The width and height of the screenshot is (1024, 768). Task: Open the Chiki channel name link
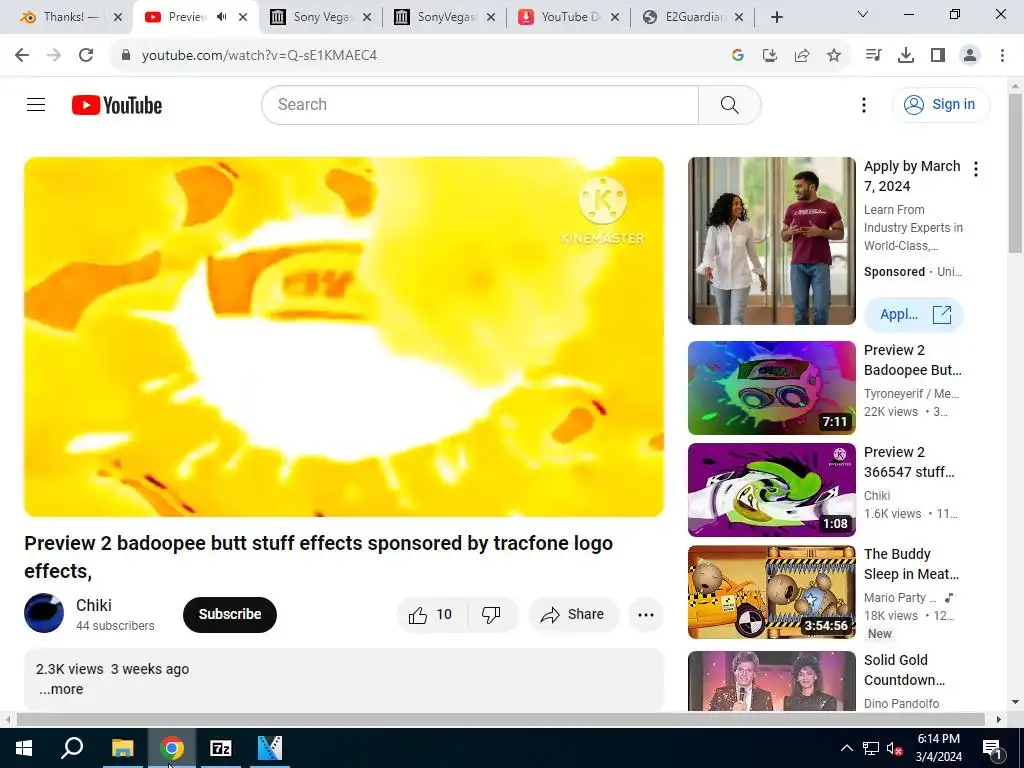tap(93, 605)
